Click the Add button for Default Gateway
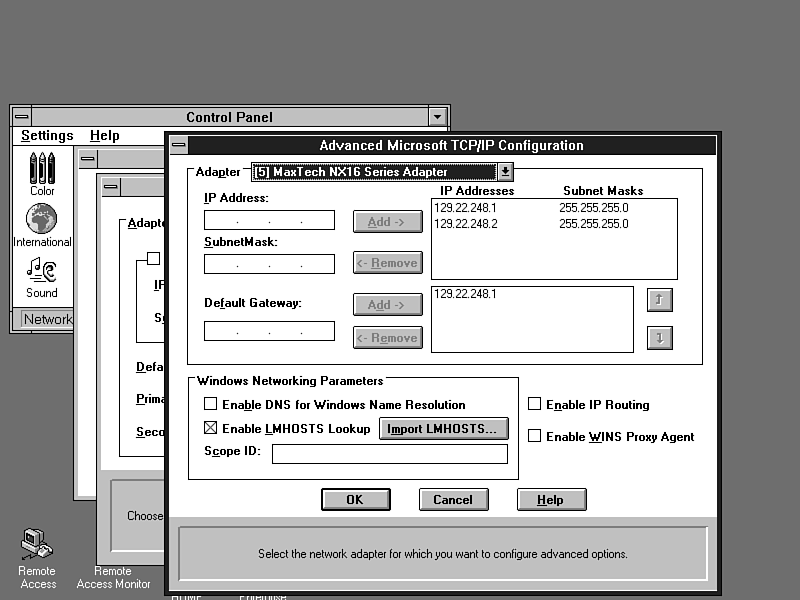The width and height of the screenshot is (800, 600). point(387,305)
